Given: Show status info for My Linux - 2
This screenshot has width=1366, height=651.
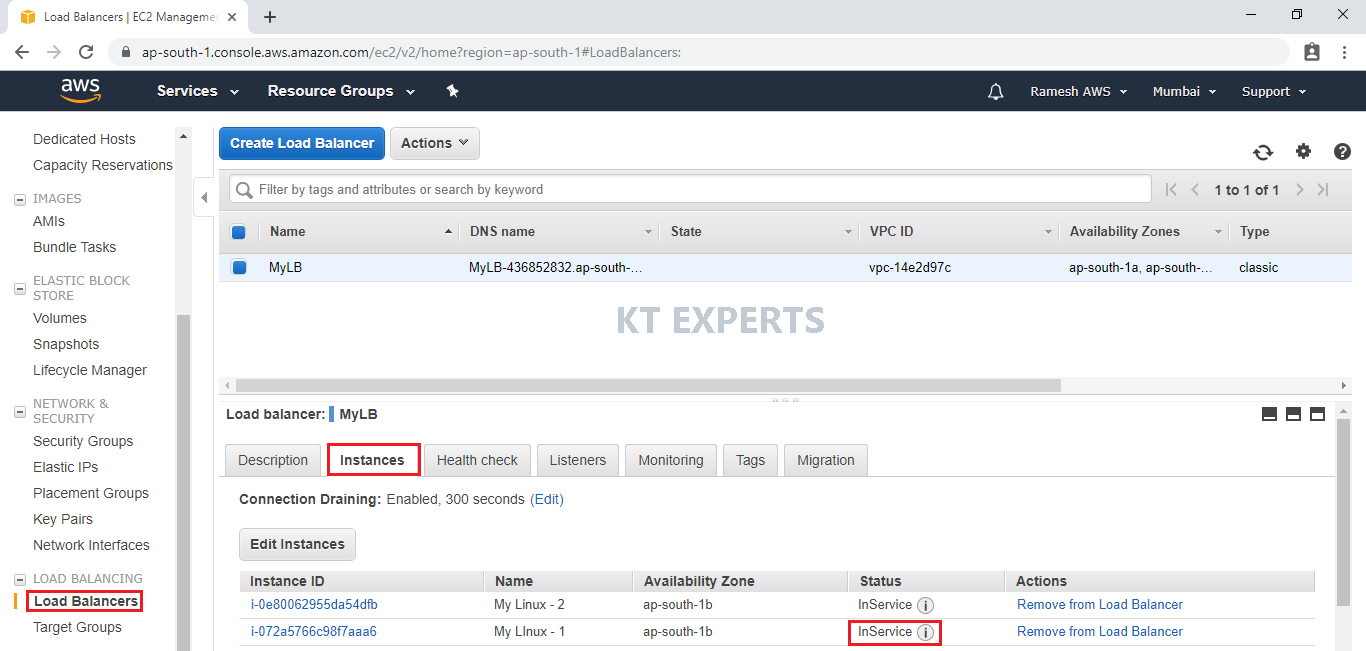Looking at the screenshot, I should point(926,605).
